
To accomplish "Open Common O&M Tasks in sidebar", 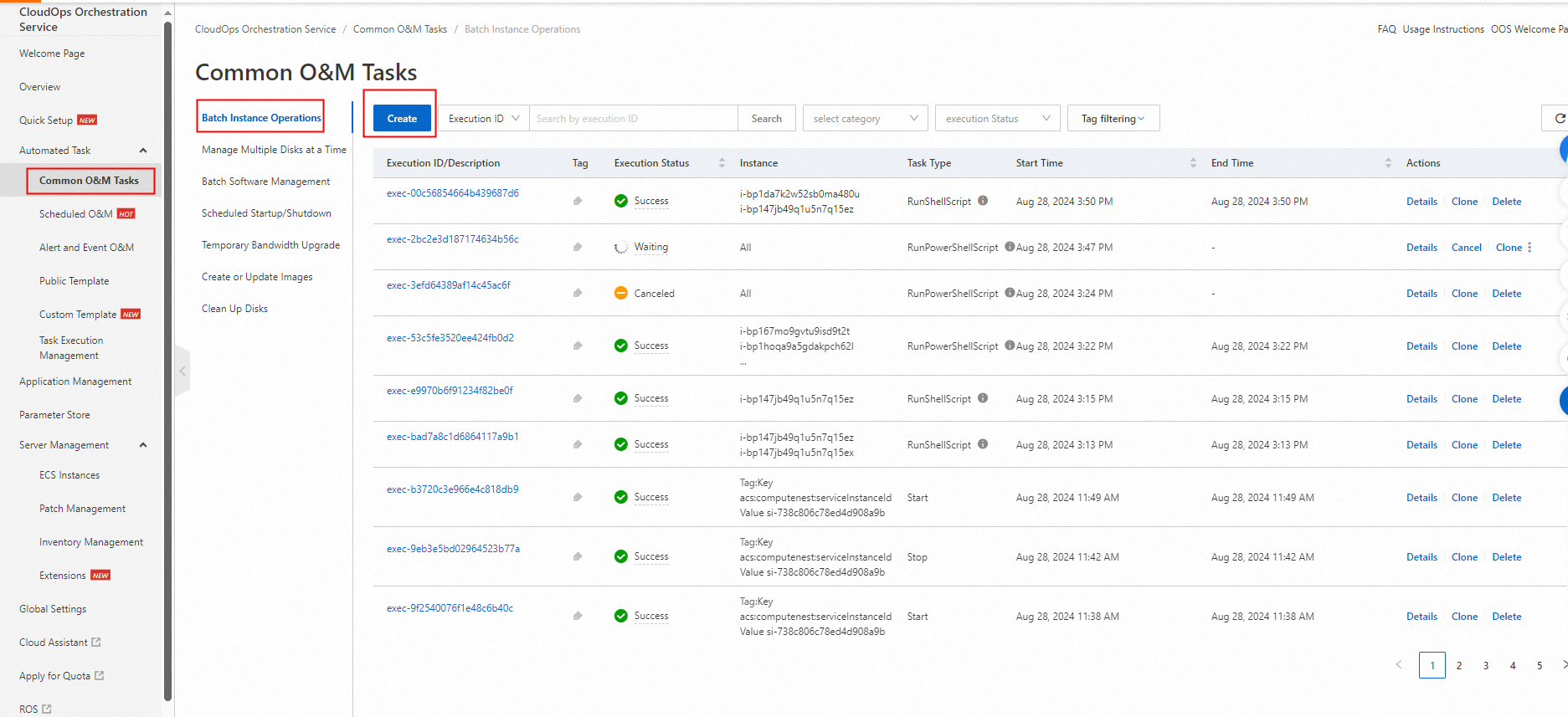I will (89, 181).
